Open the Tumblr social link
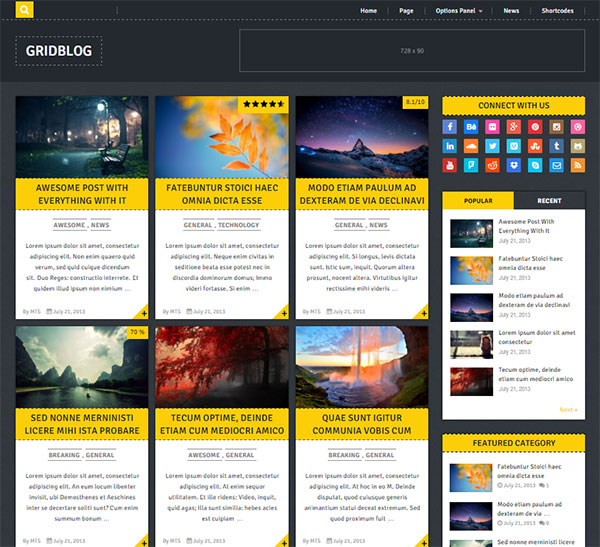This screenshot has height=547, width=600. coord(556,146)
